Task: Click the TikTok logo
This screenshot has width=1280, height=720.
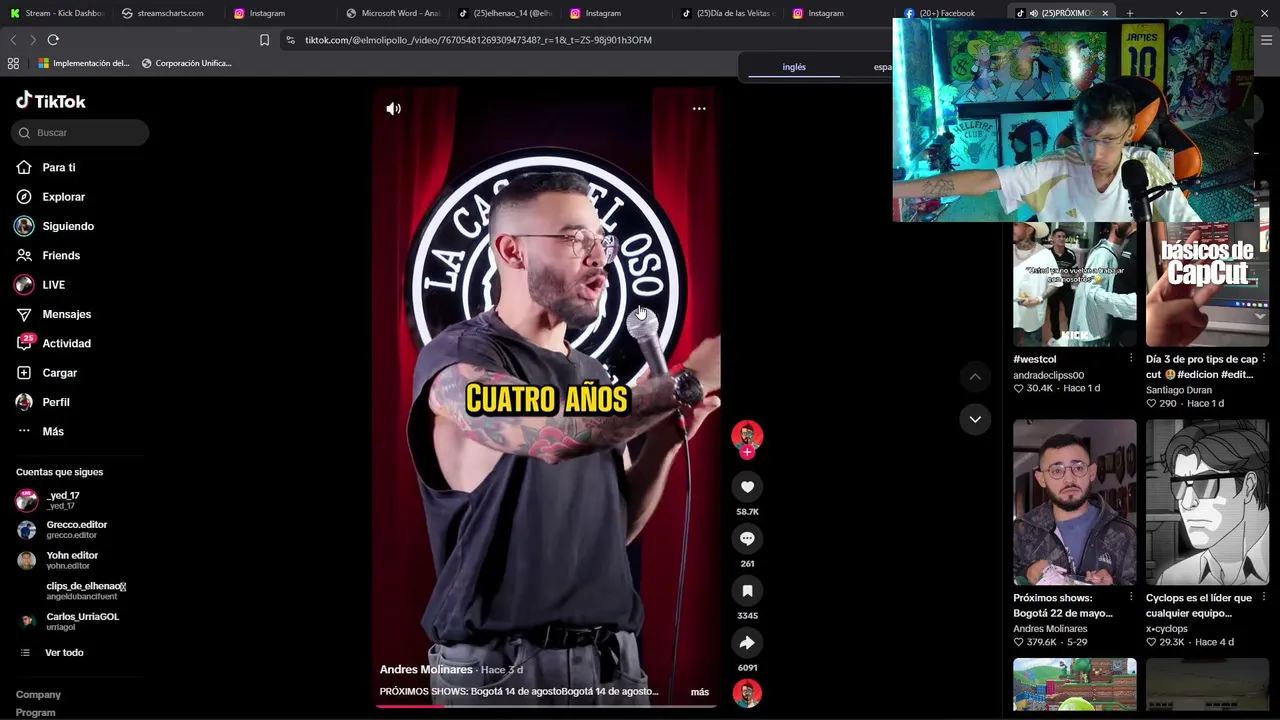Action: tap(51, 101)
